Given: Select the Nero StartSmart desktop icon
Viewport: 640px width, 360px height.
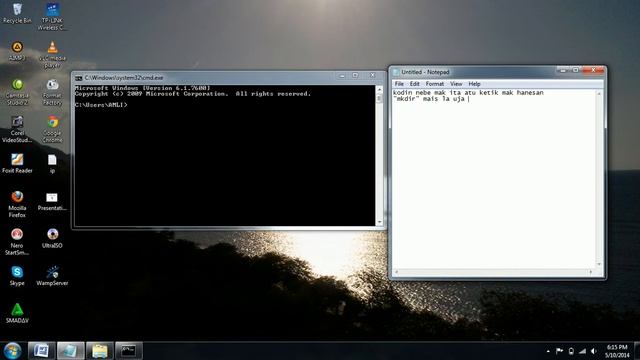Looking at the screenshot, I should (x=17, y=242).
